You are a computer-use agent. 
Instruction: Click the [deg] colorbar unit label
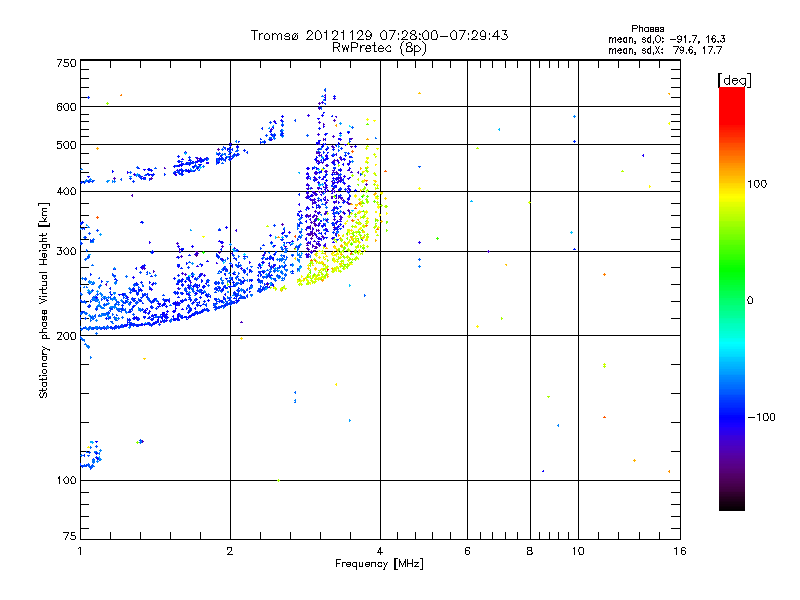(x=734, y=79)
